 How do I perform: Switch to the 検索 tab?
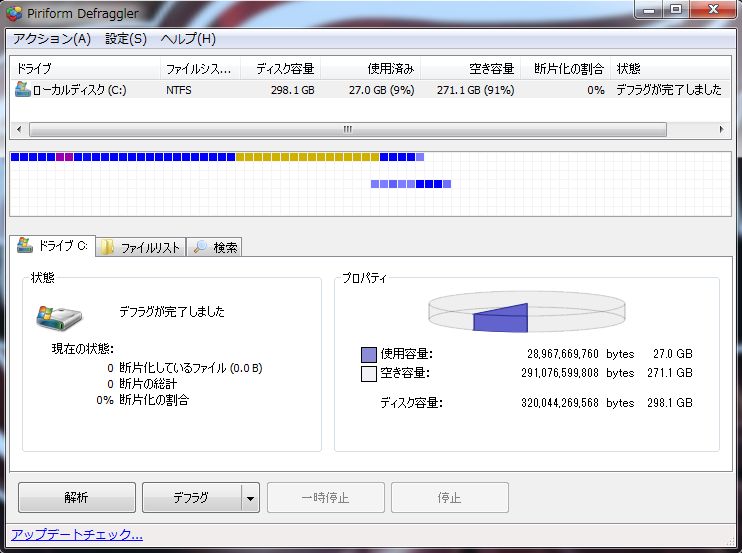tap(214, 247)
